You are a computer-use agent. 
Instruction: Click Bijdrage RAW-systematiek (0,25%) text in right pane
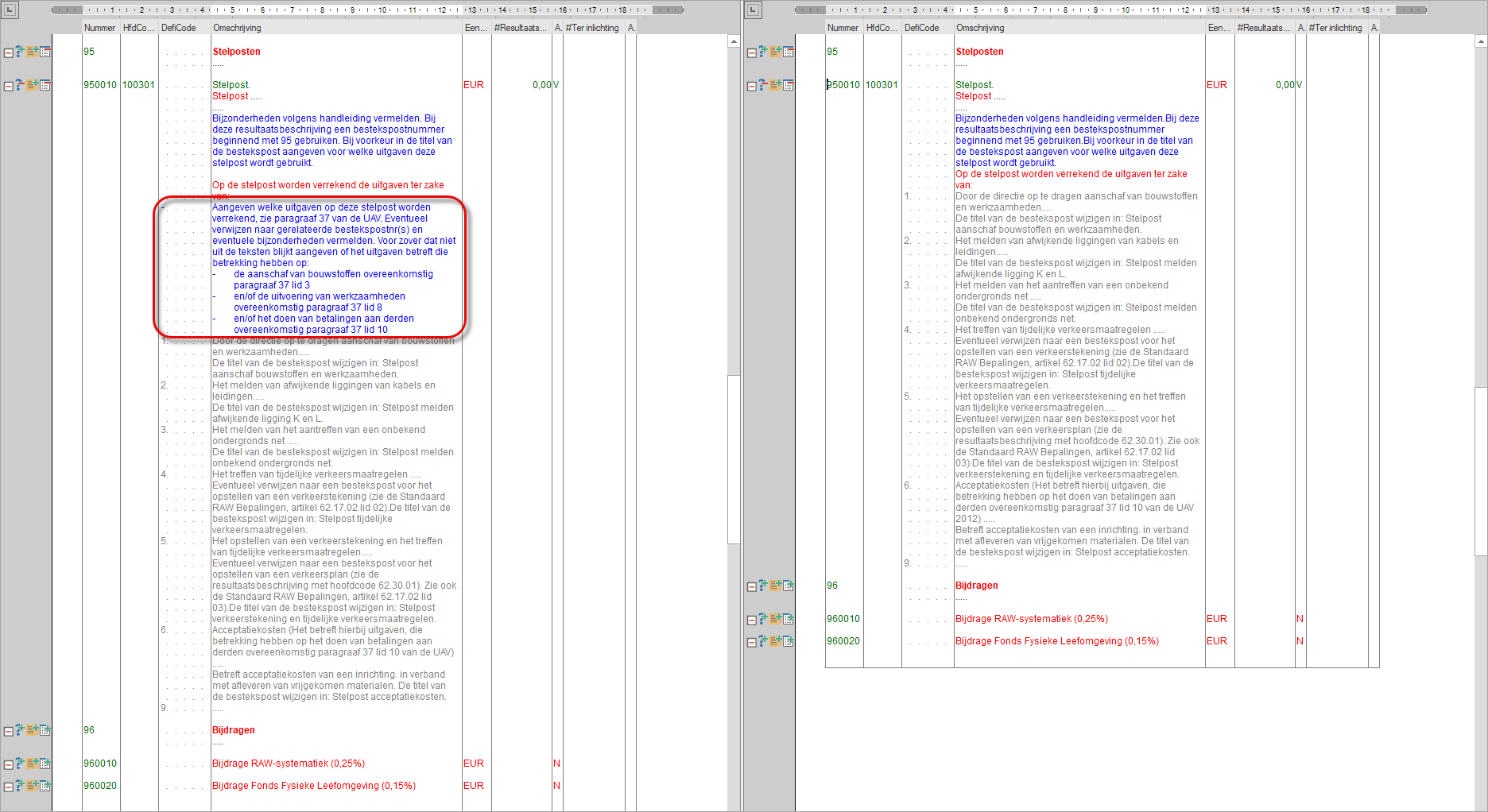[x=1031, y=619]
